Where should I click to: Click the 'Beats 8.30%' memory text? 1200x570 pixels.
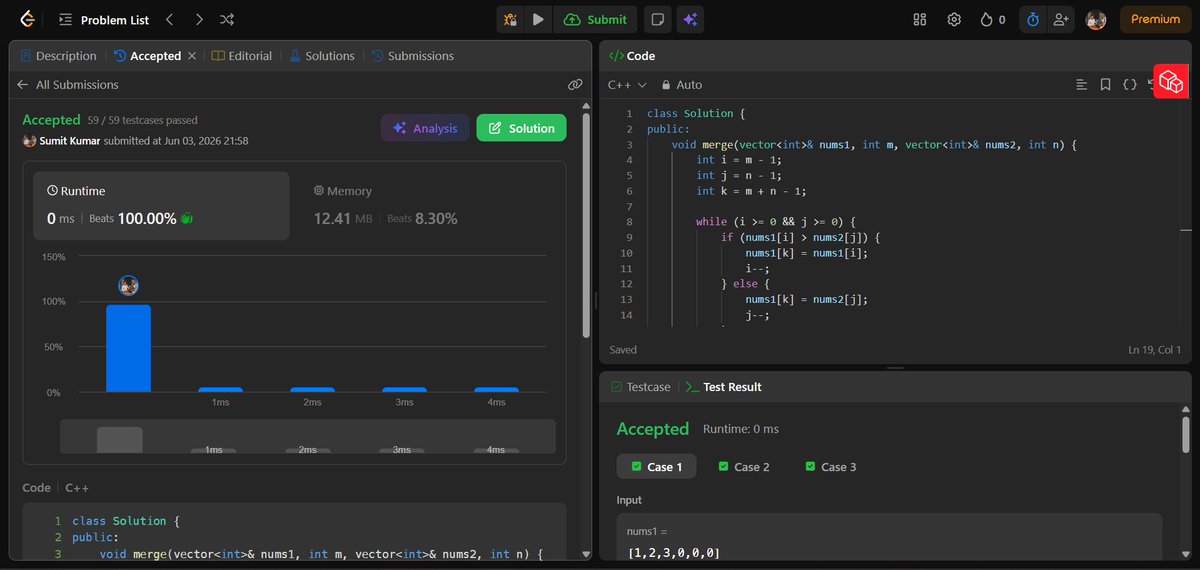[422, 218]
